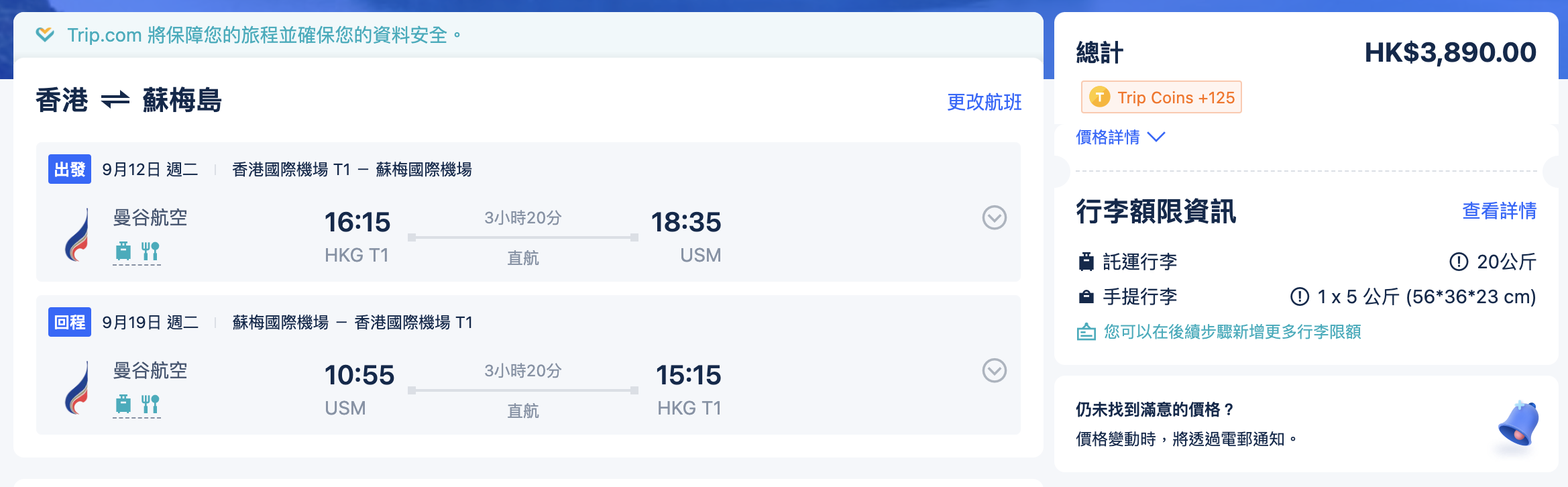The image size is (1568, 487).
Task: Click the price alert bell icon
Action: (1518, 424)
